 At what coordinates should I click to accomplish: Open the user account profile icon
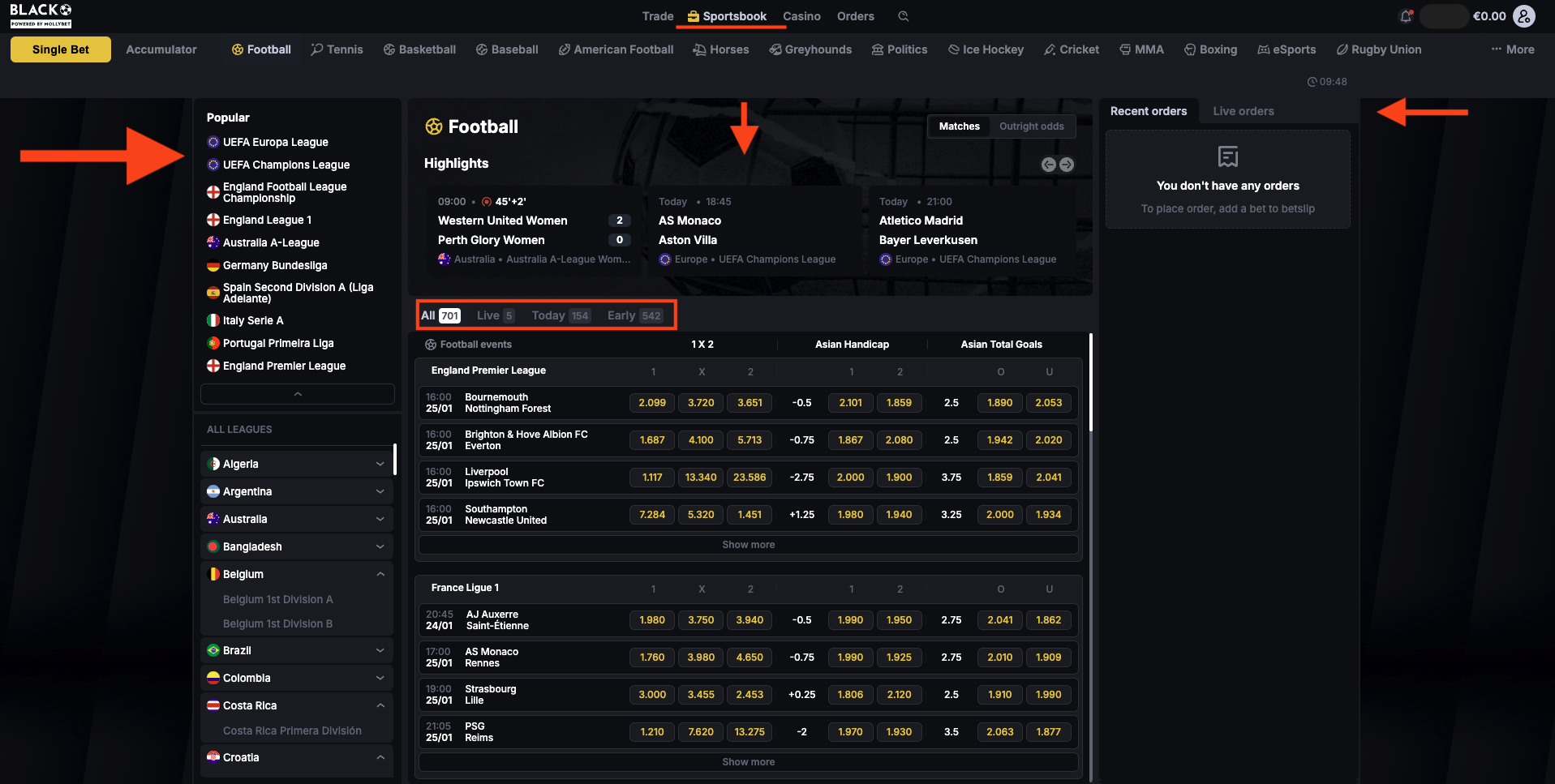tap(1524, 16)
